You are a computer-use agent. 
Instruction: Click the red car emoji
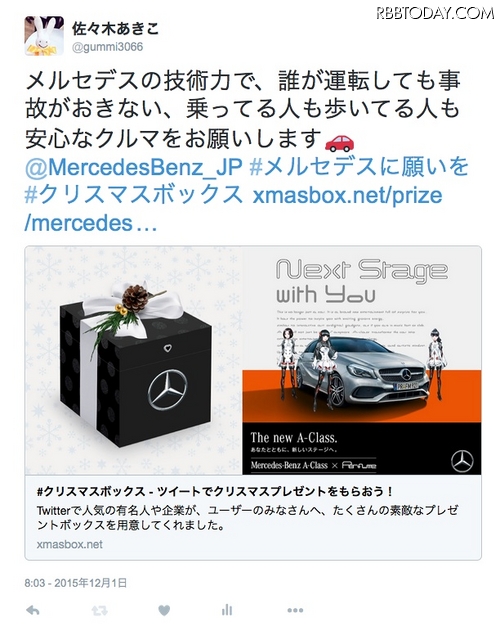pos(339,143)
